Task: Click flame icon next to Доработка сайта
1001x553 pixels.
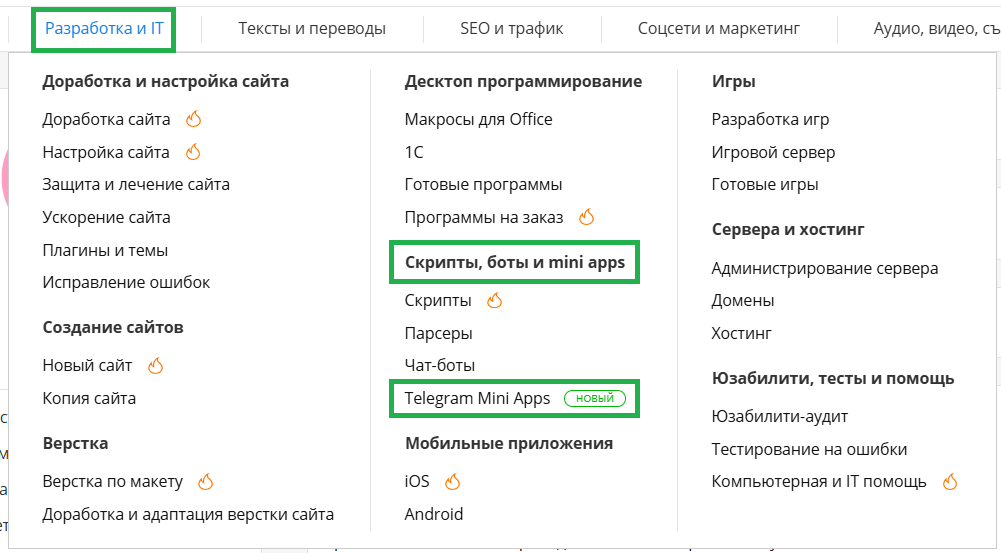Action: 194,119
